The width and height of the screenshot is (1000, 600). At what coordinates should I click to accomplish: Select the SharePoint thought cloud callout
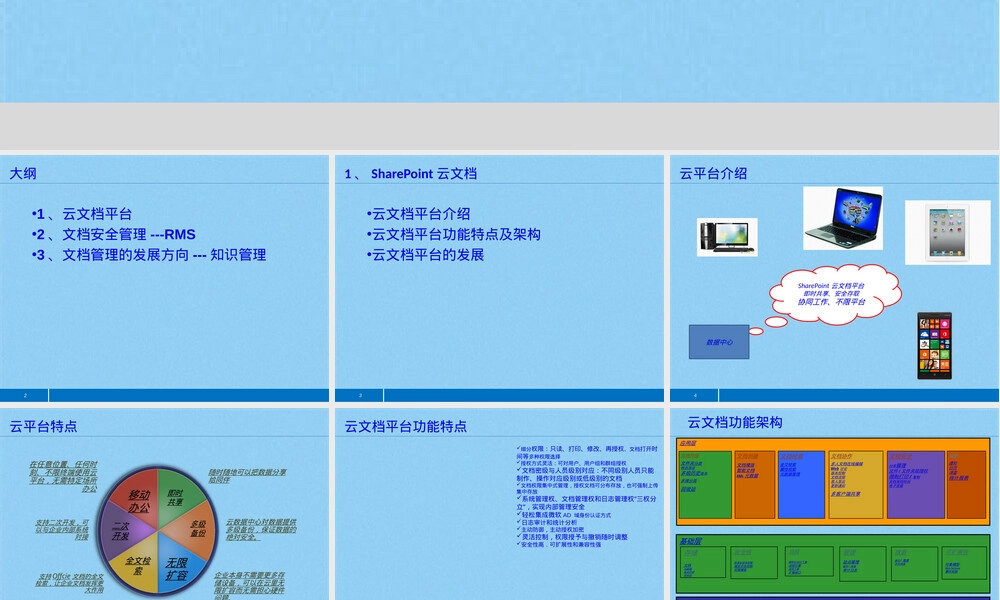coord(834,294)
